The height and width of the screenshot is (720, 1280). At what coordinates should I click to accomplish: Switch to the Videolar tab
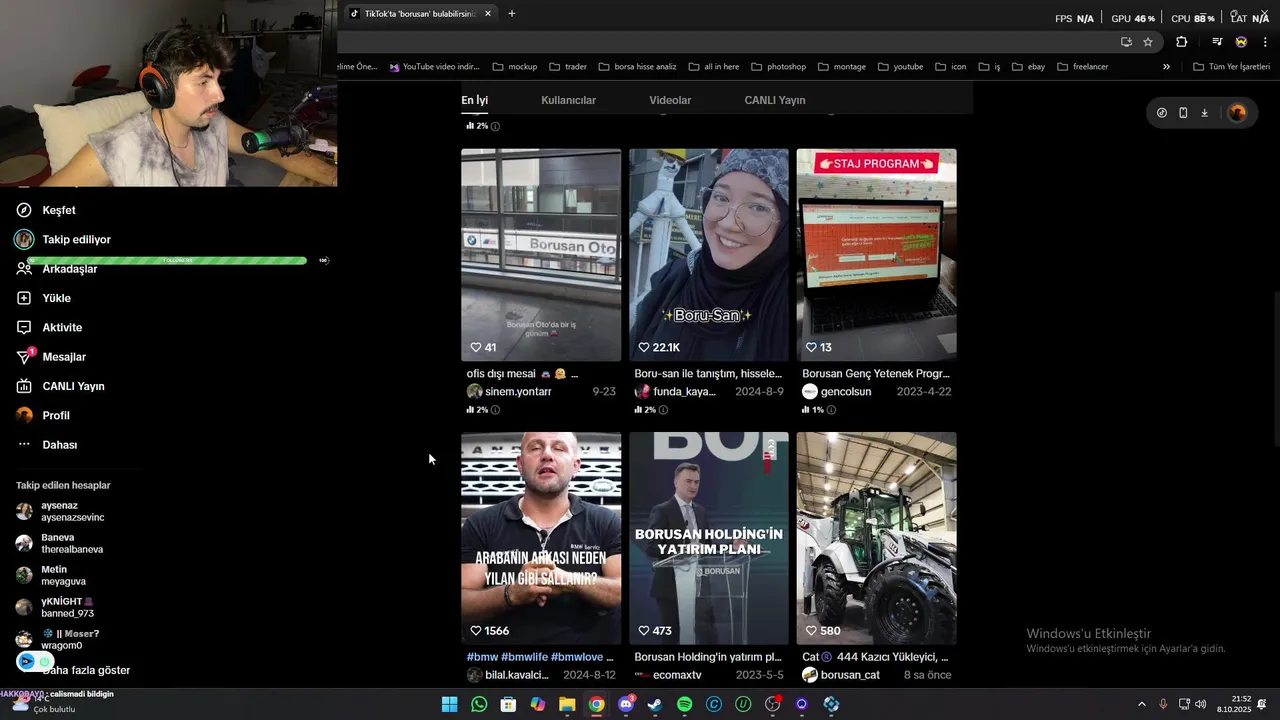click(x=670, y=100)
